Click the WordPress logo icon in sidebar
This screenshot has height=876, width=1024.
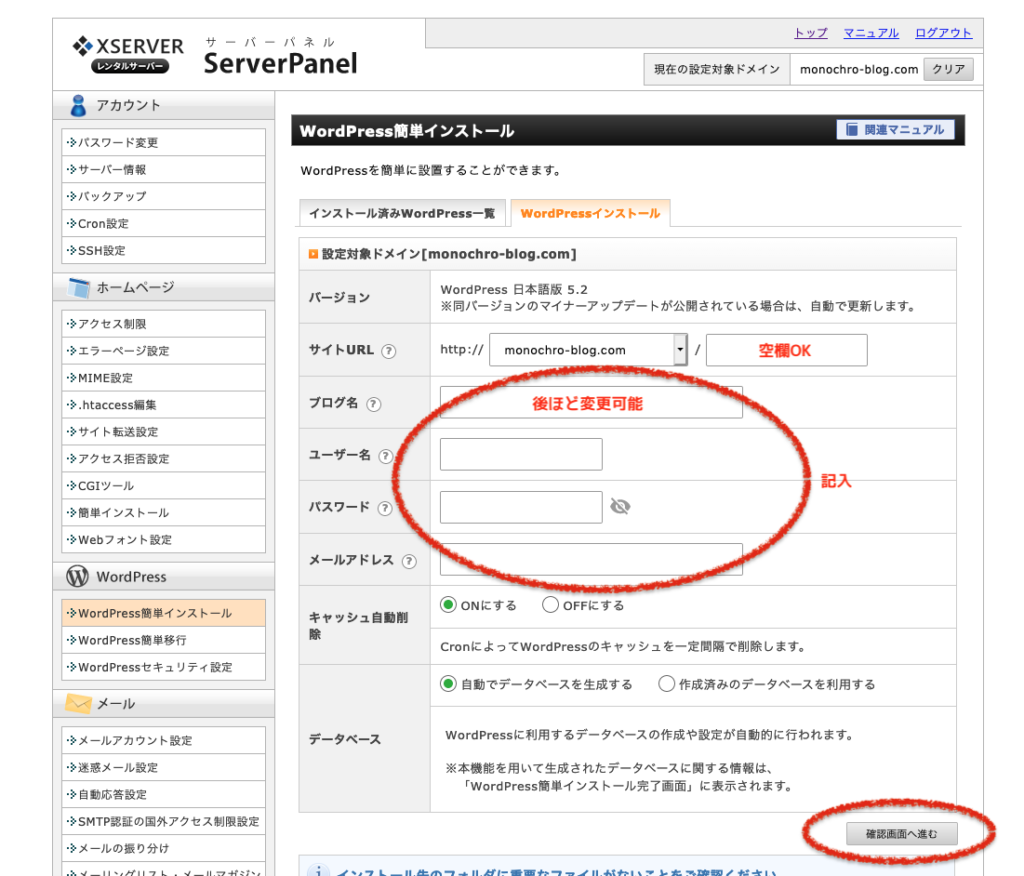coord(78,576)
